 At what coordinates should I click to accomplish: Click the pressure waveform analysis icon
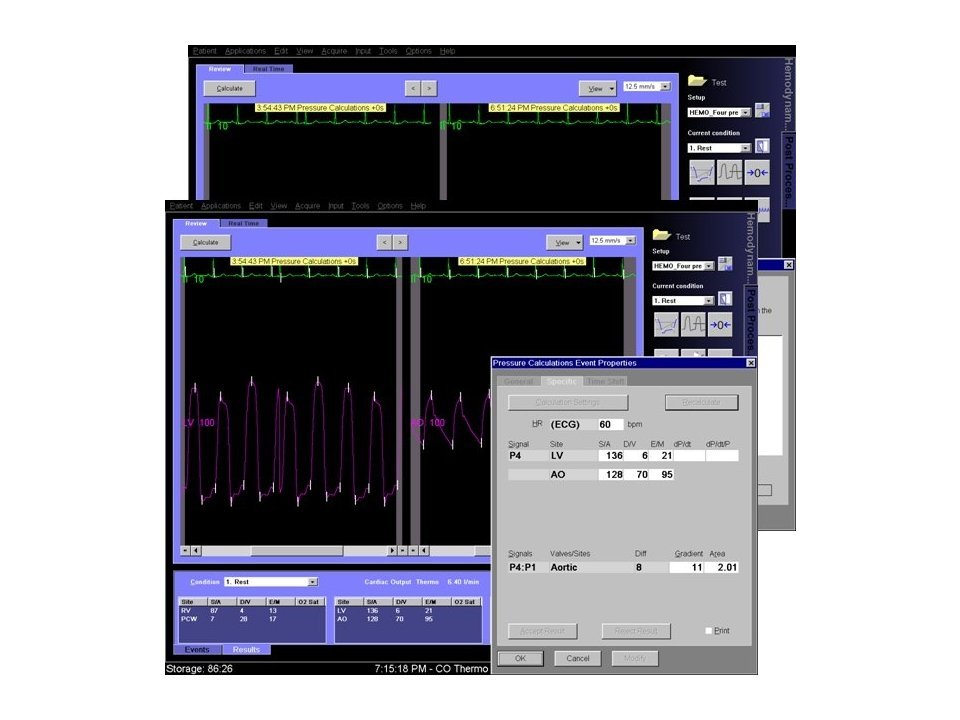click(667, 325)
